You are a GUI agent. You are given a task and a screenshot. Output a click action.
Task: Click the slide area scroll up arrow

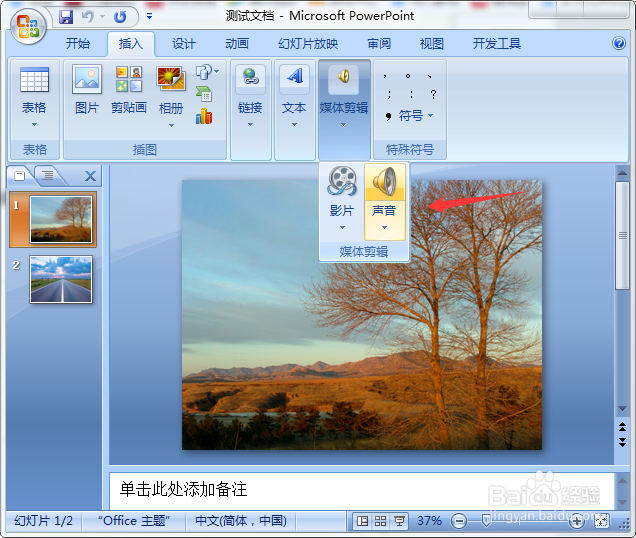tap(622, 173)
